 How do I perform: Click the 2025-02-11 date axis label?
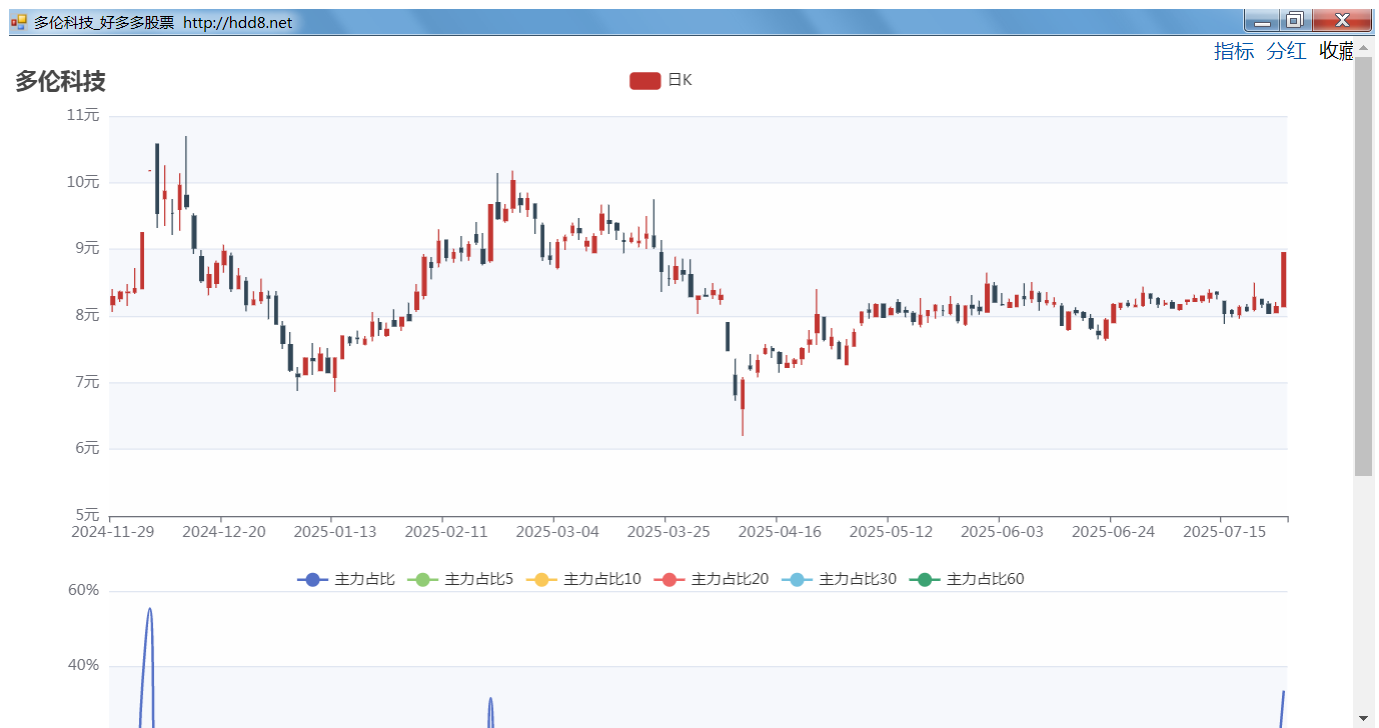[x=446, y=532]
